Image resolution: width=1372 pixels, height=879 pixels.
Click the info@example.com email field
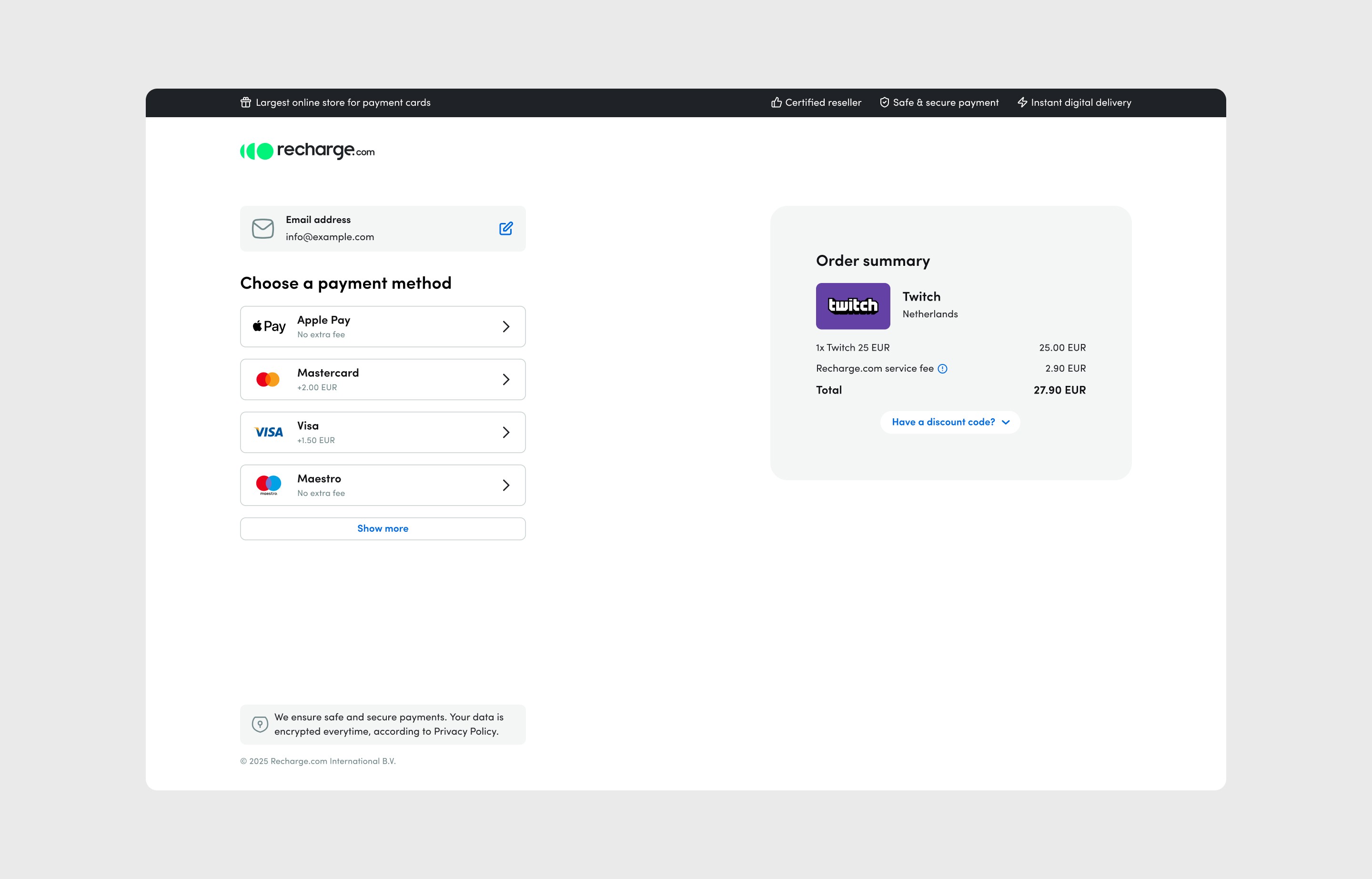[x=330, y=237]
